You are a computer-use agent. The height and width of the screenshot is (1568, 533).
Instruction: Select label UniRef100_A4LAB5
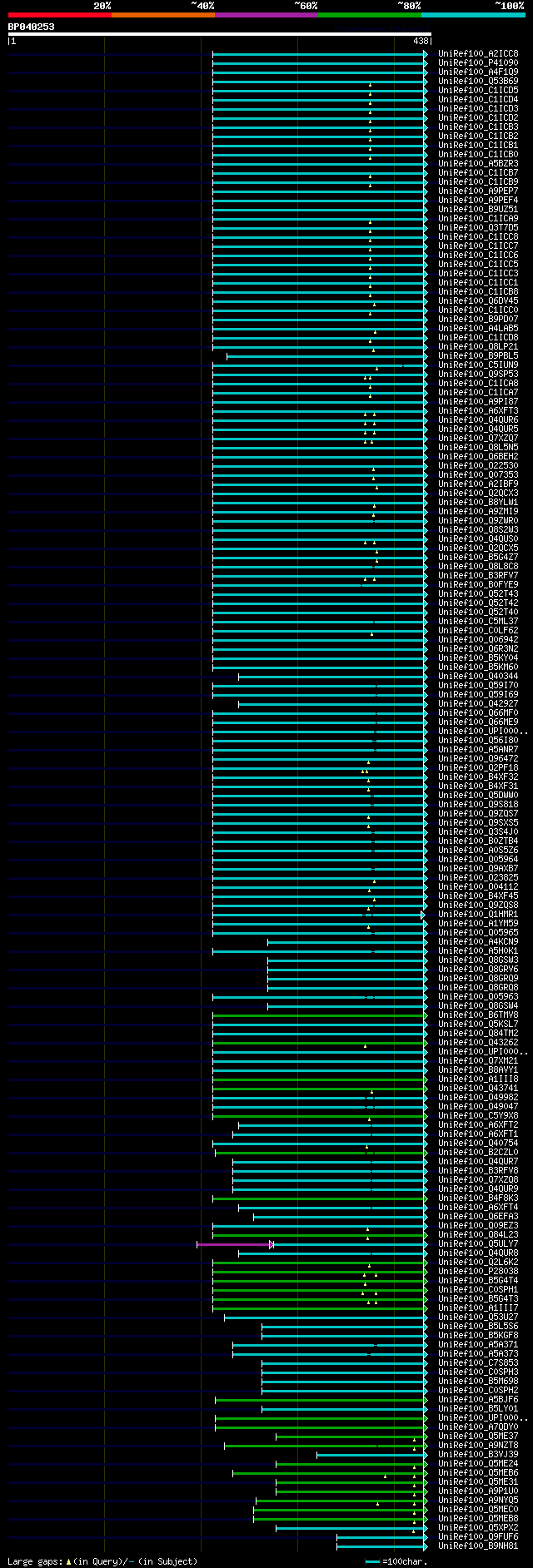pos(478,328)
